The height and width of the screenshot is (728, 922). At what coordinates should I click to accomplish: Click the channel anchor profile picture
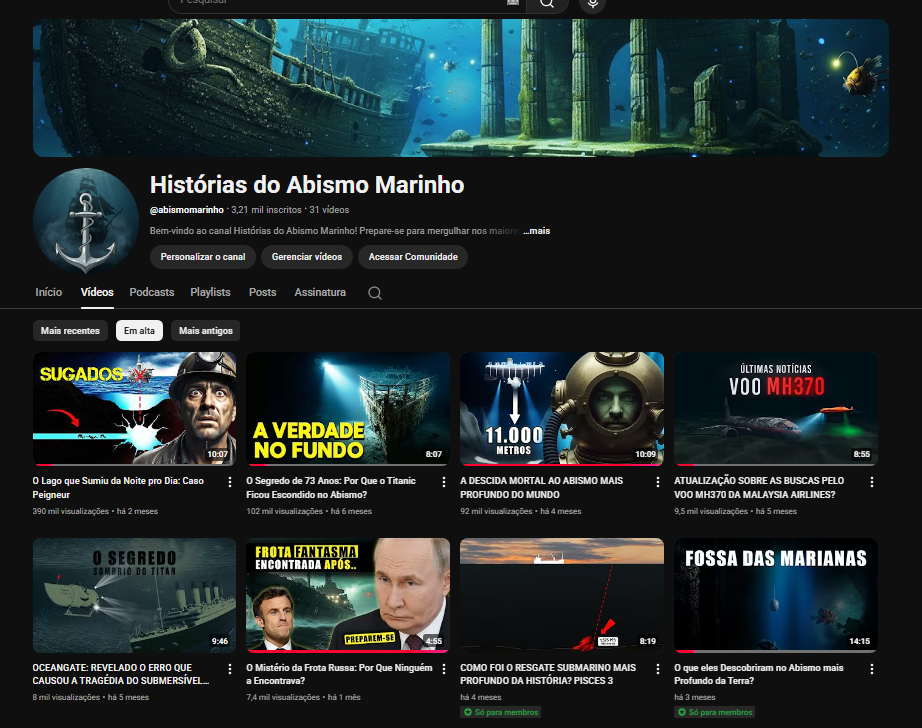(86, 221)
